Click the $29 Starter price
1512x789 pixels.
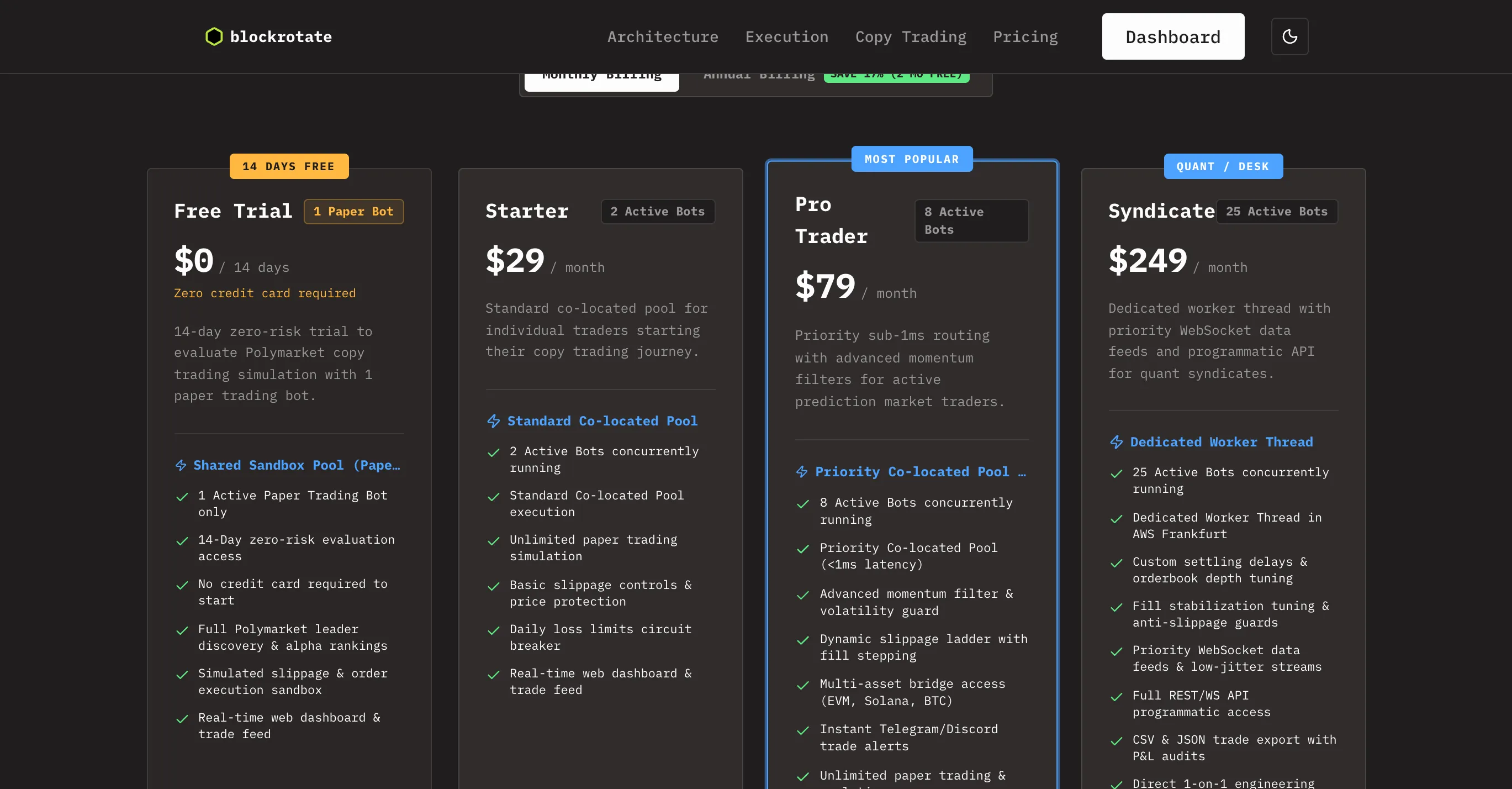(x=515, y=260)
